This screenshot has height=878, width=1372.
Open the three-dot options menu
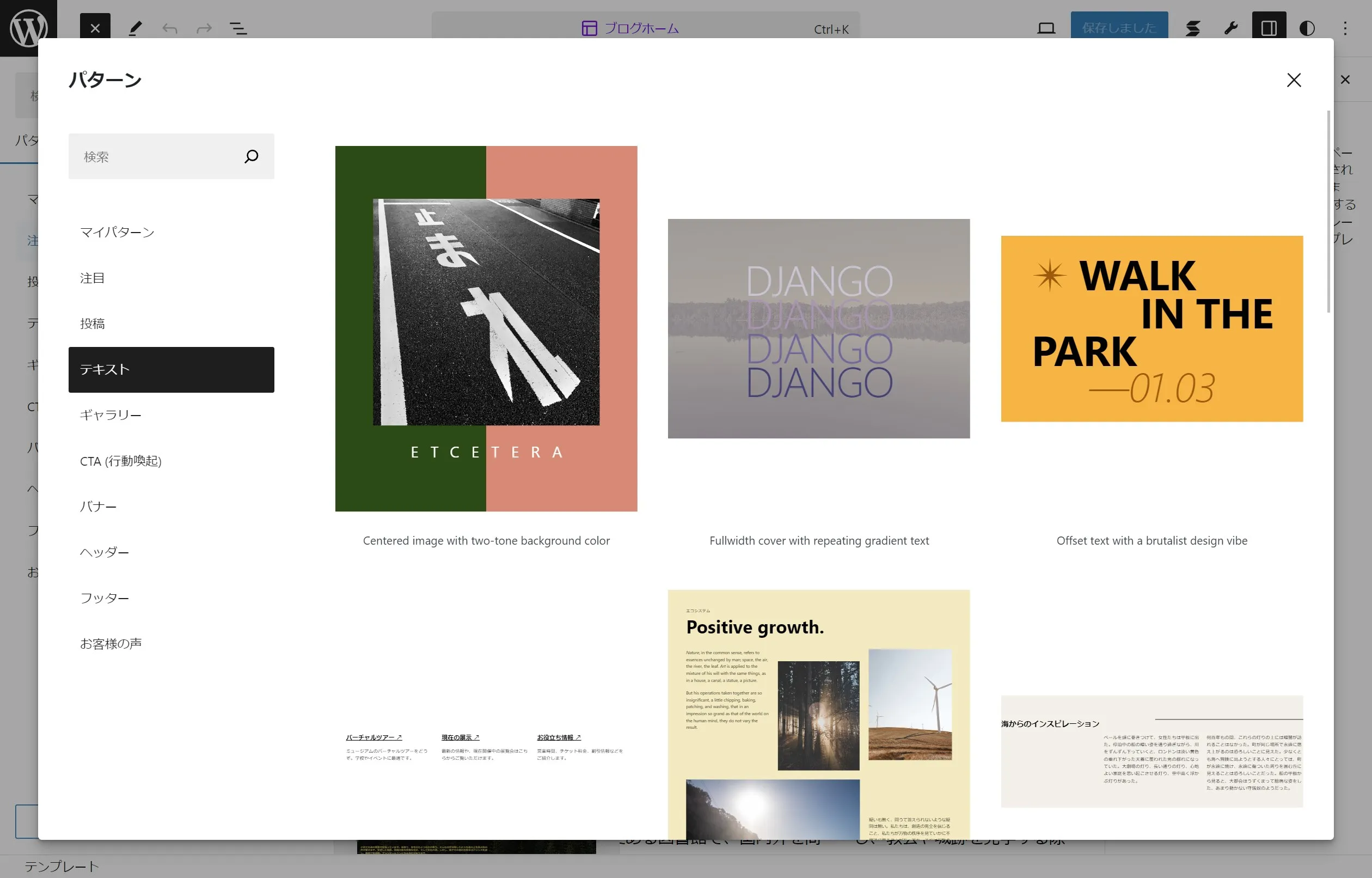click(x=1345, y=28)
